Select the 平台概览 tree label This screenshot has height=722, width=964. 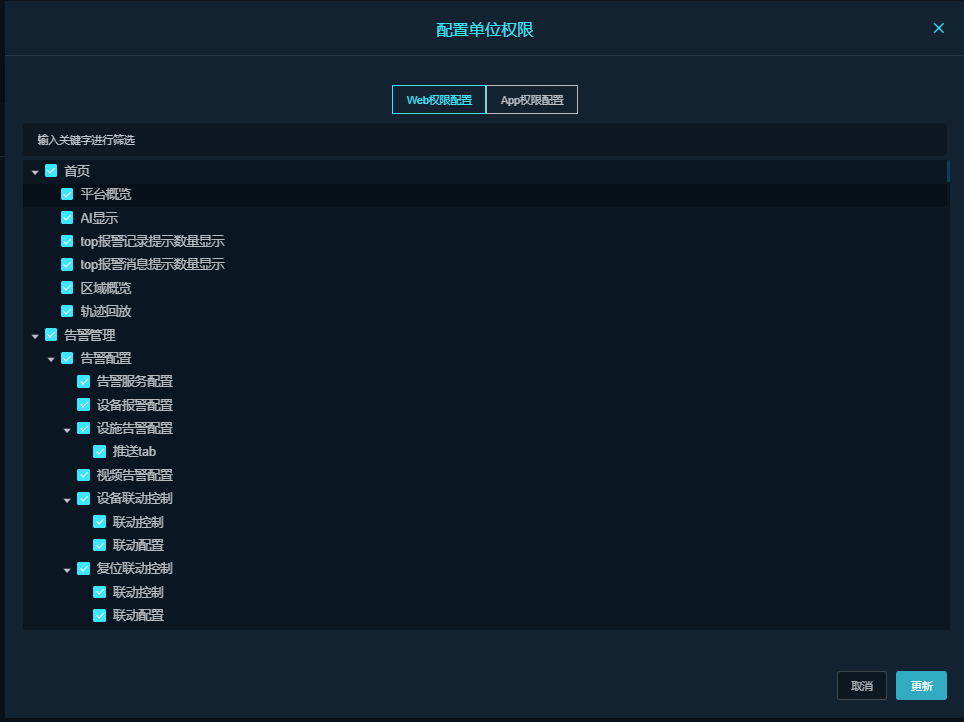tap(106, 194)
